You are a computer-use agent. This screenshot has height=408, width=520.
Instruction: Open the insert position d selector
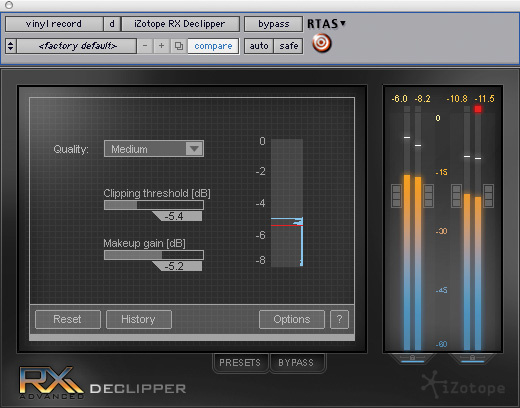click(112, 24)
